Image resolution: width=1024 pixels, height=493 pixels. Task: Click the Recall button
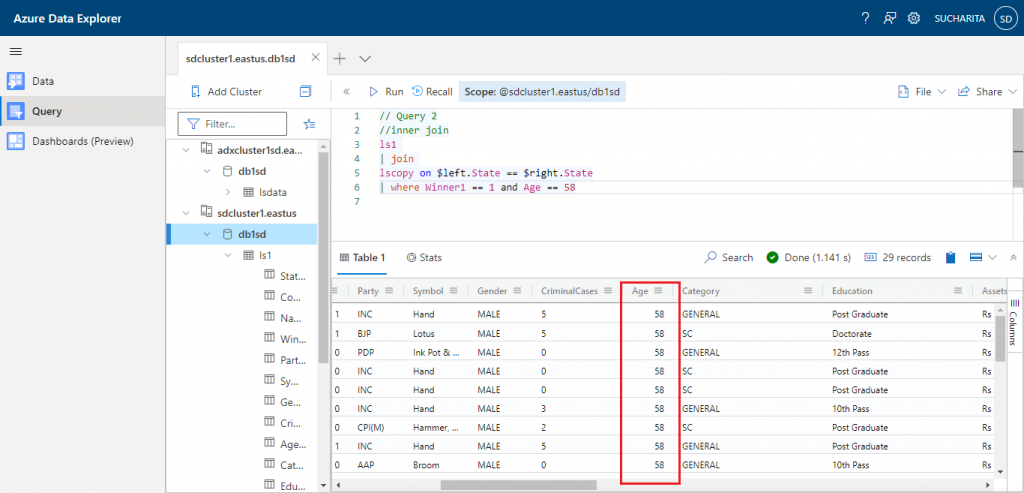point(432,91)
